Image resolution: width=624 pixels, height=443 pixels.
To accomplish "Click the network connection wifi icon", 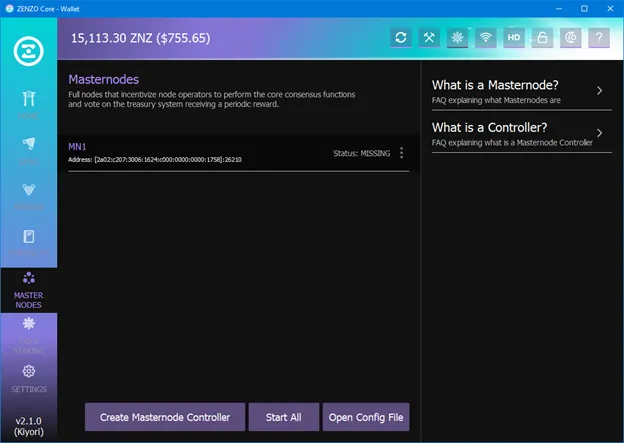I will click(486, 37).
